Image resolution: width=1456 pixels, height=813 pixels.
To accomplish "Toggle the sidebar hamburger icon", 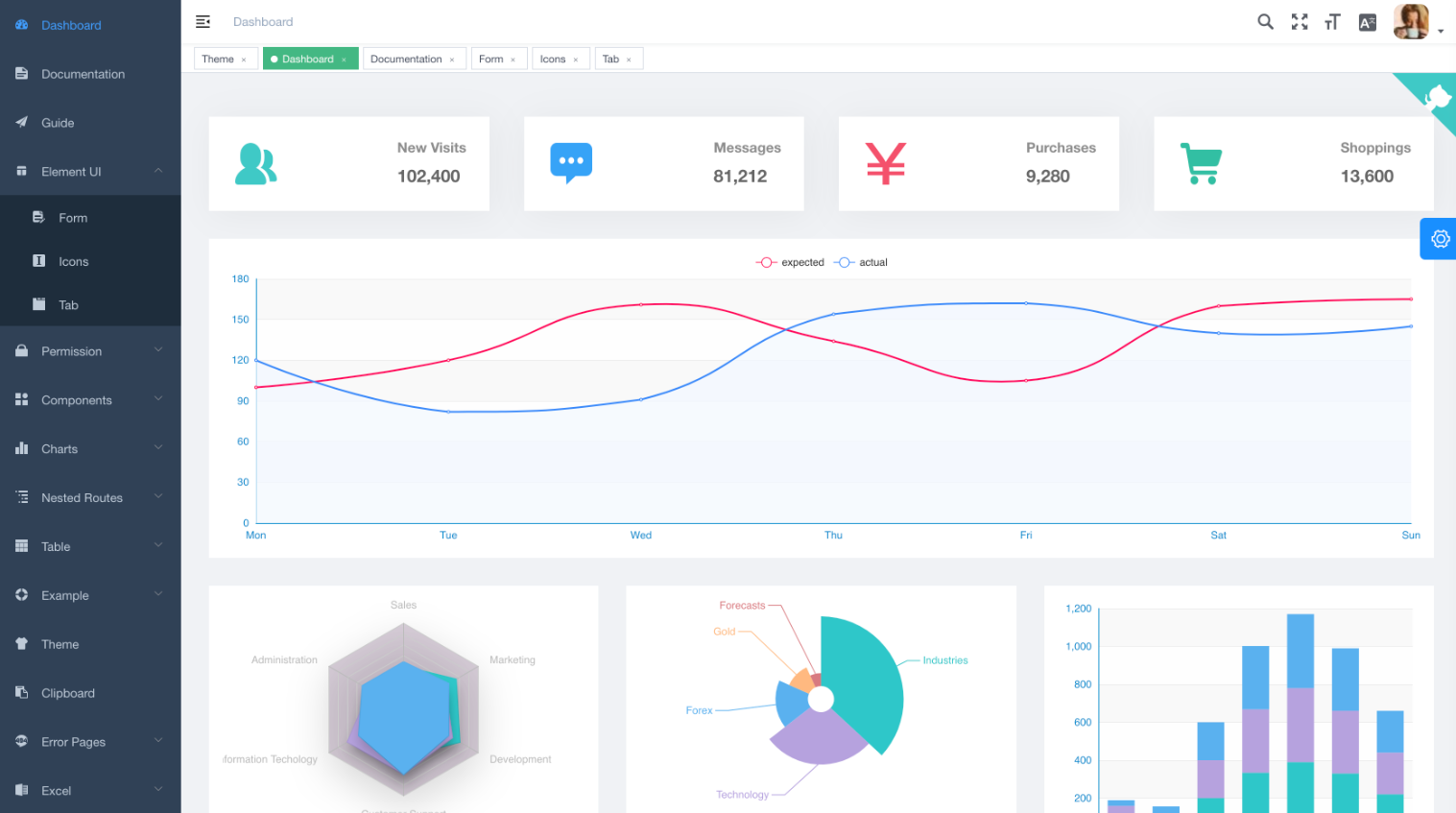I will pos(203,21).
